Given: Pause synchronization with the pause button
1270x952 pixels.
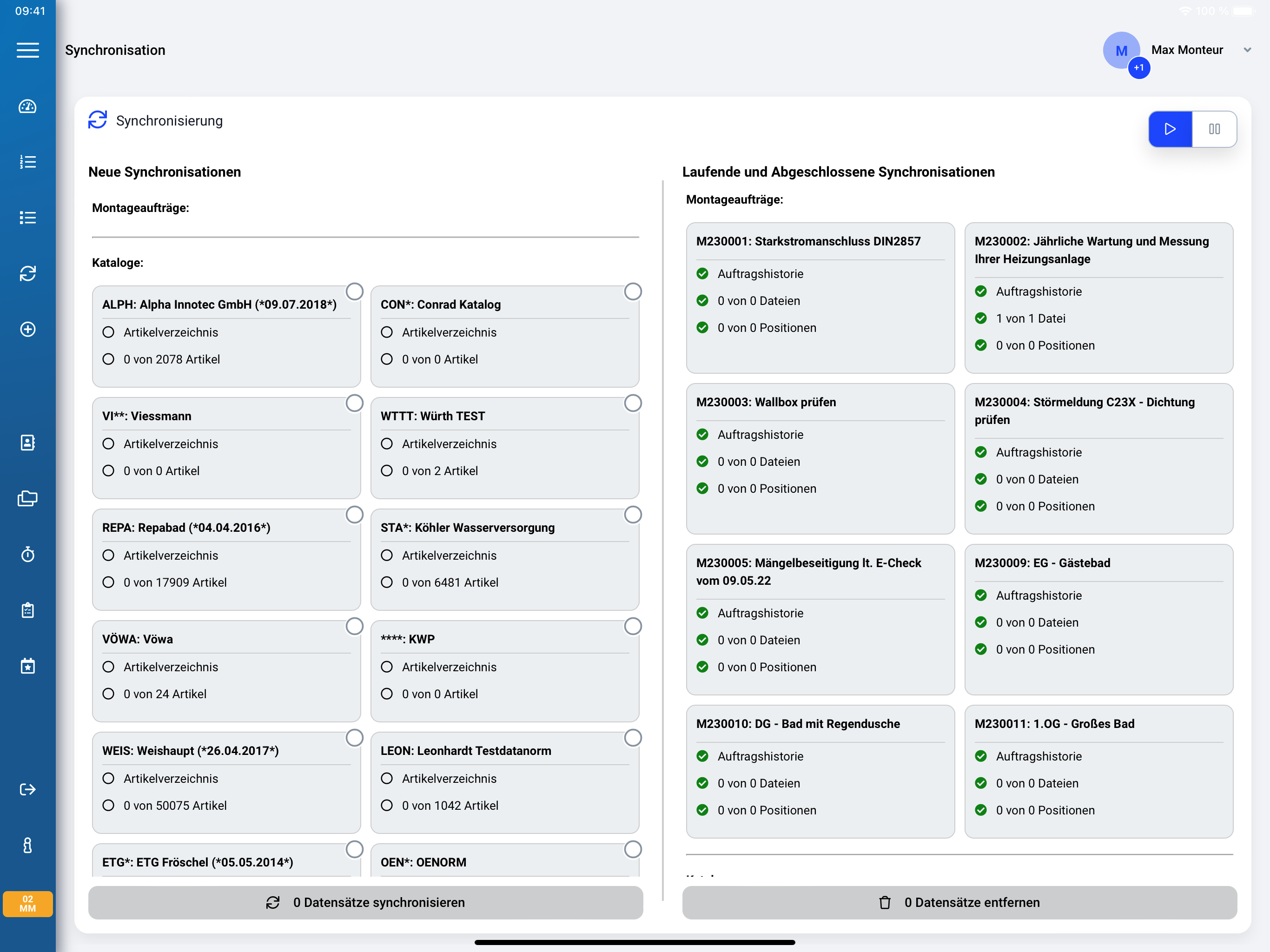Looking at the screenshot, I should click(x=1214, y=129).
